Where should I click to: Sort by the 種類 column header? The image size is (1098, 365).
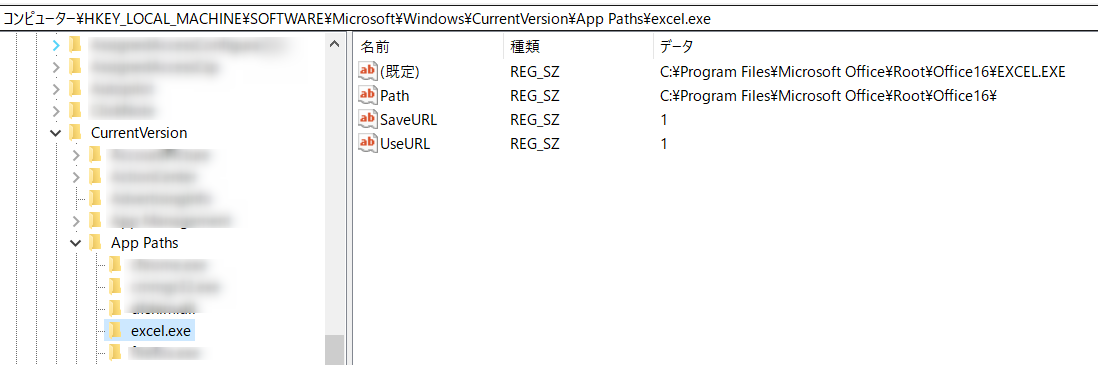pos(525,47)
